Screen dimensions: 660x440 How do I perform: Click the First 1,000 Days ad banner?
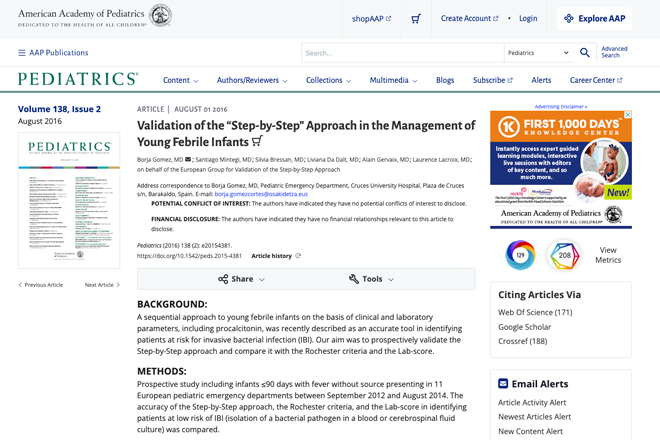point(561,170)
